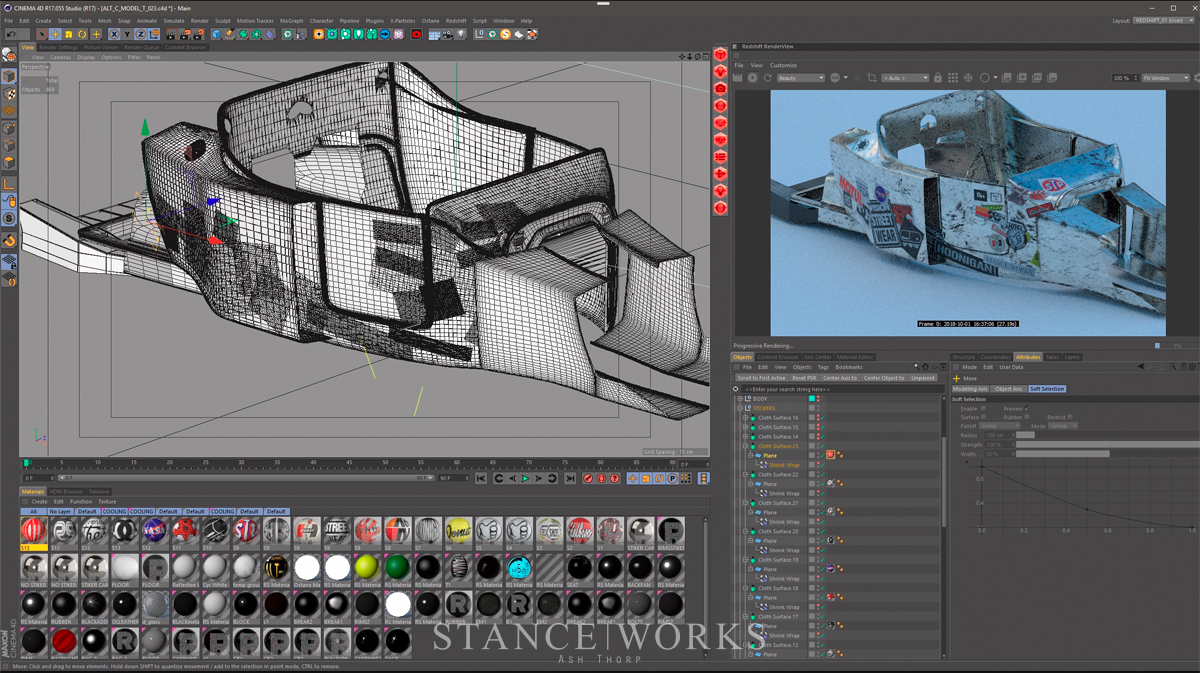Toggle the Preview checkbox
This screenshot has height=673, width=1200.
point(1027,409)
